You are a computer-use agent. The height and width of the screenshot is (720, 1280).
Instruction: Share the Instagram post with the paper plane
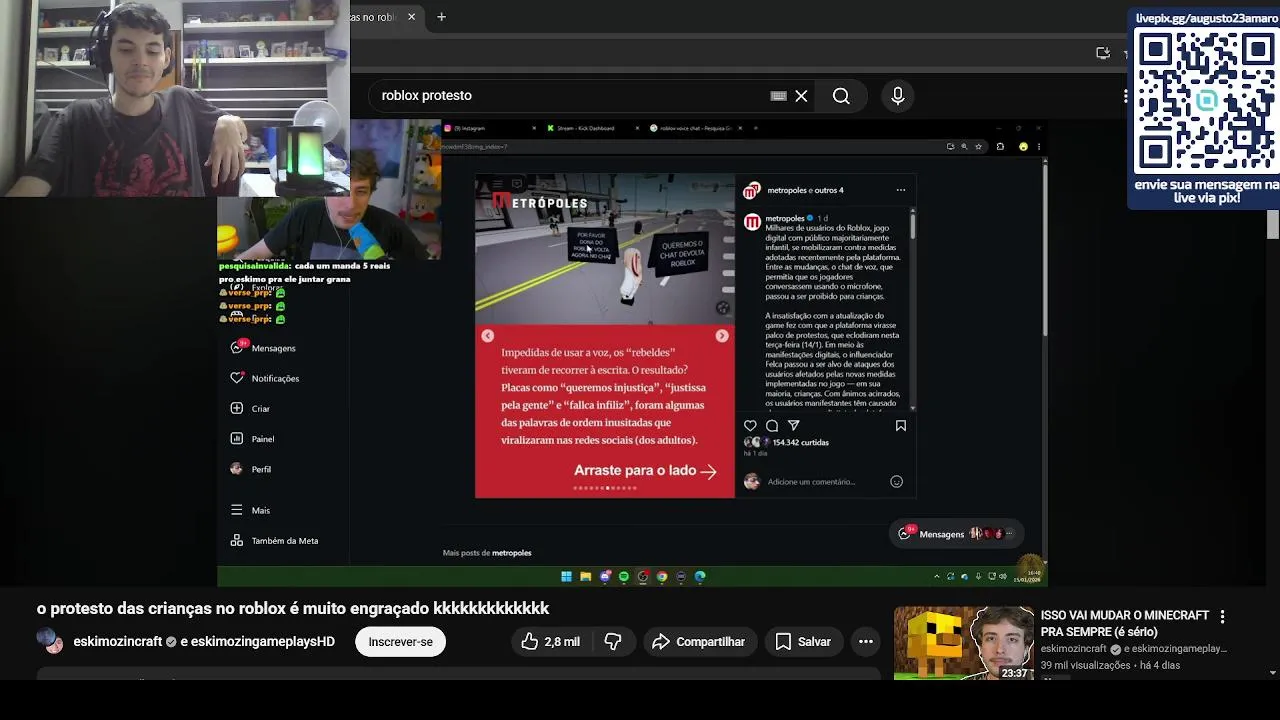click(794, 426)
